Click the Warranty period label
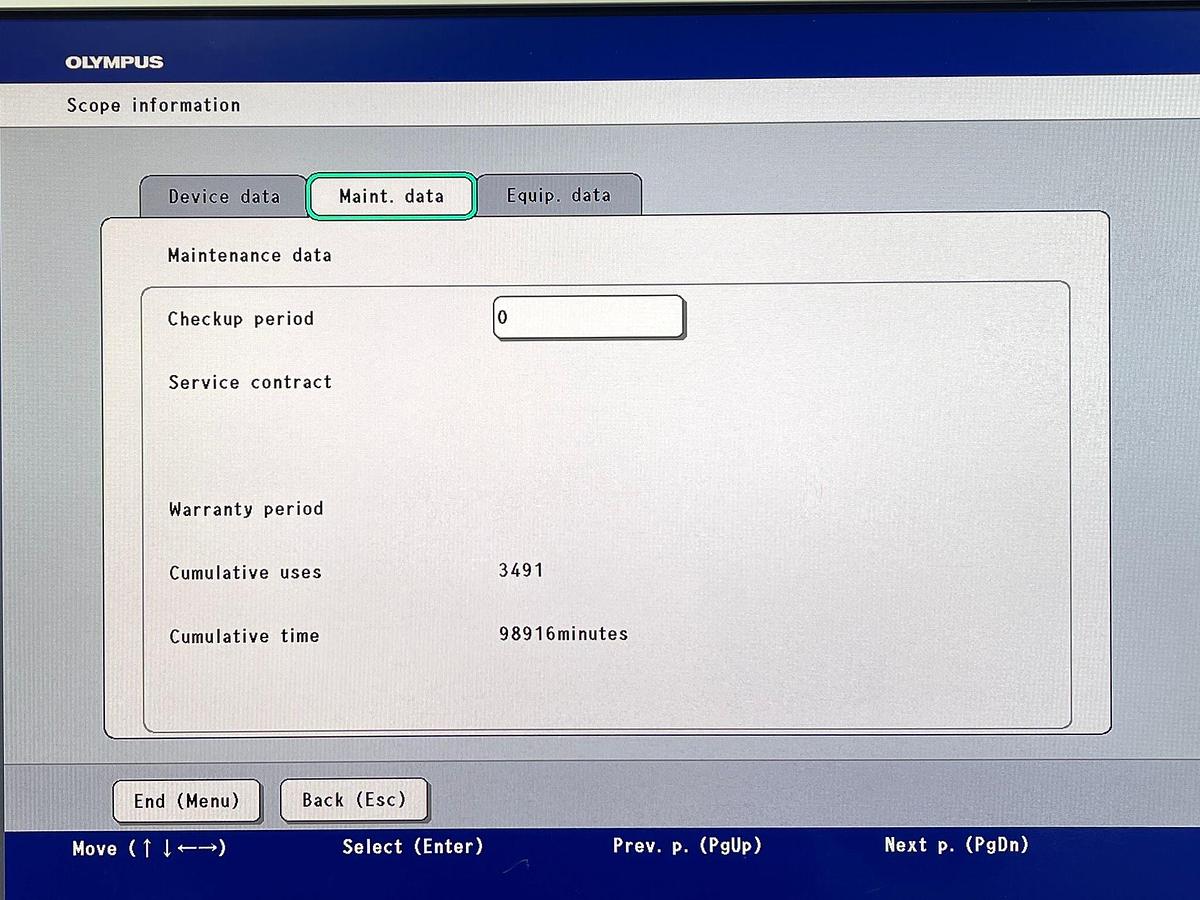 pos(246,509)
